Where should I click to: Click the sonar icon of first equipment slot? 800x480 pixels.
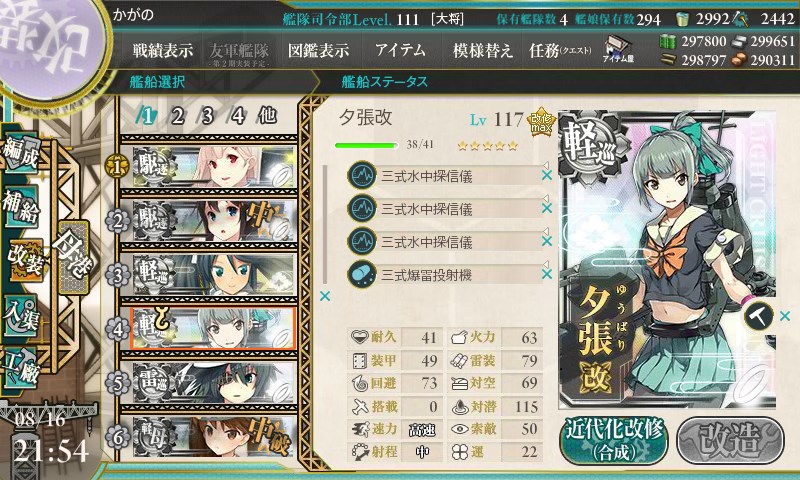click(x=362, y=176)
